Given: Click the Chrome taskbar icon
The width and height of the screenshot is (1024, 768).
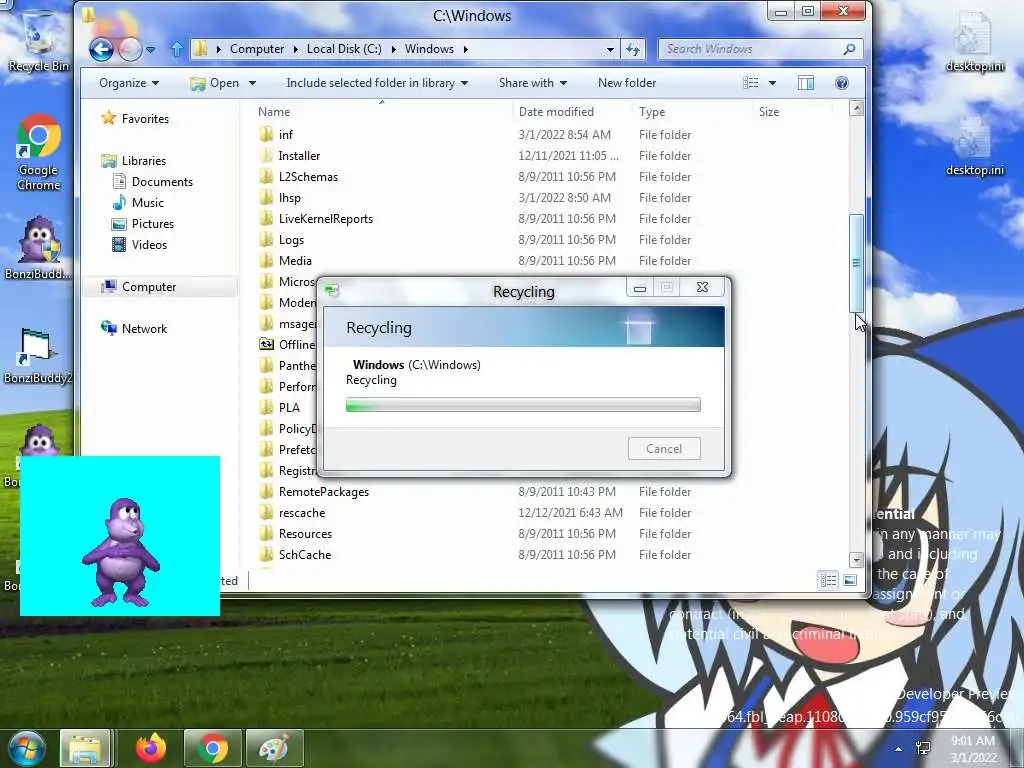Looking at the screenshot, I should tap(212, 748).
